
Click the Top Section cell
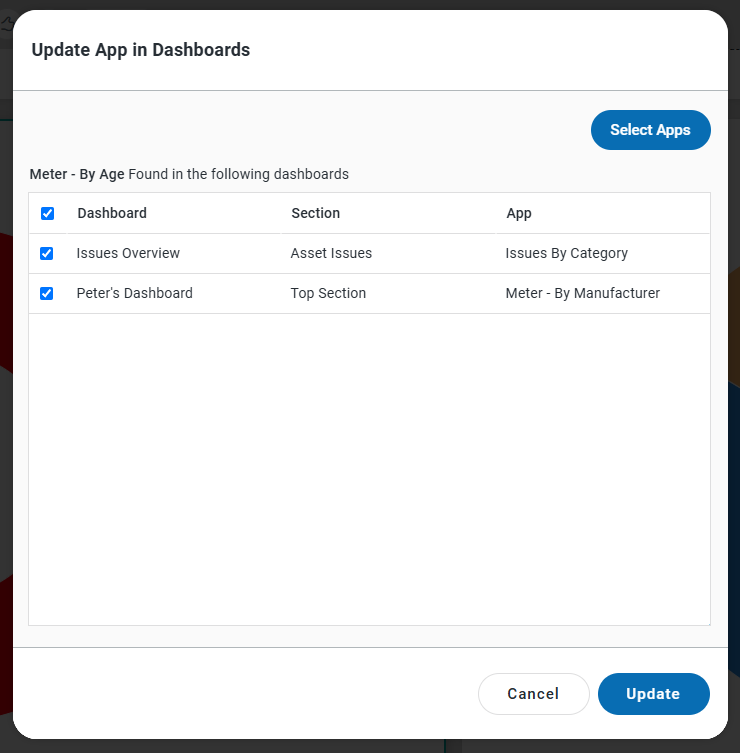pos(328,294)
